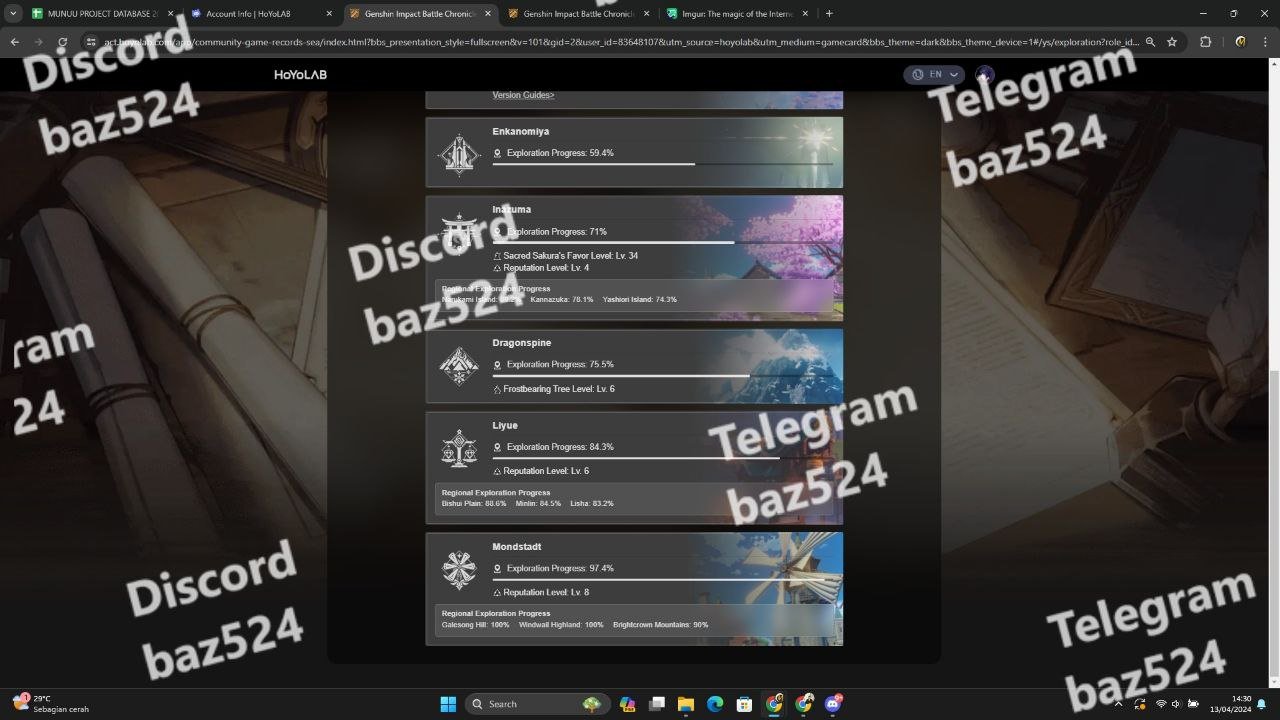The image size is (1280, 720).
Task: Click "Brightcrown Mountains: 90%" text
Action: (661, 625)
